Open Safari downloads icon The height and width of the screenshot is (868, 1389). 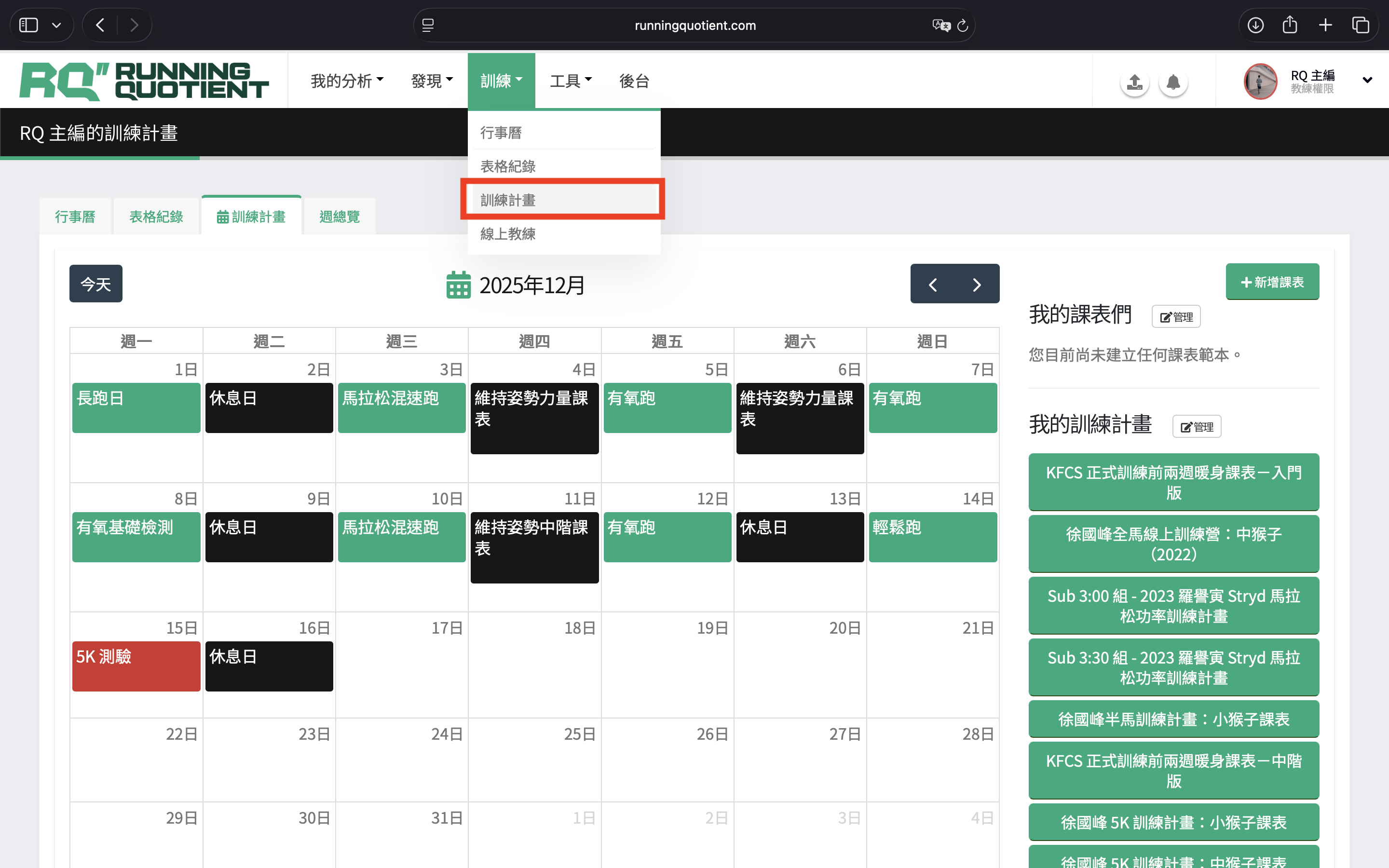click(x=1255, y=25)
